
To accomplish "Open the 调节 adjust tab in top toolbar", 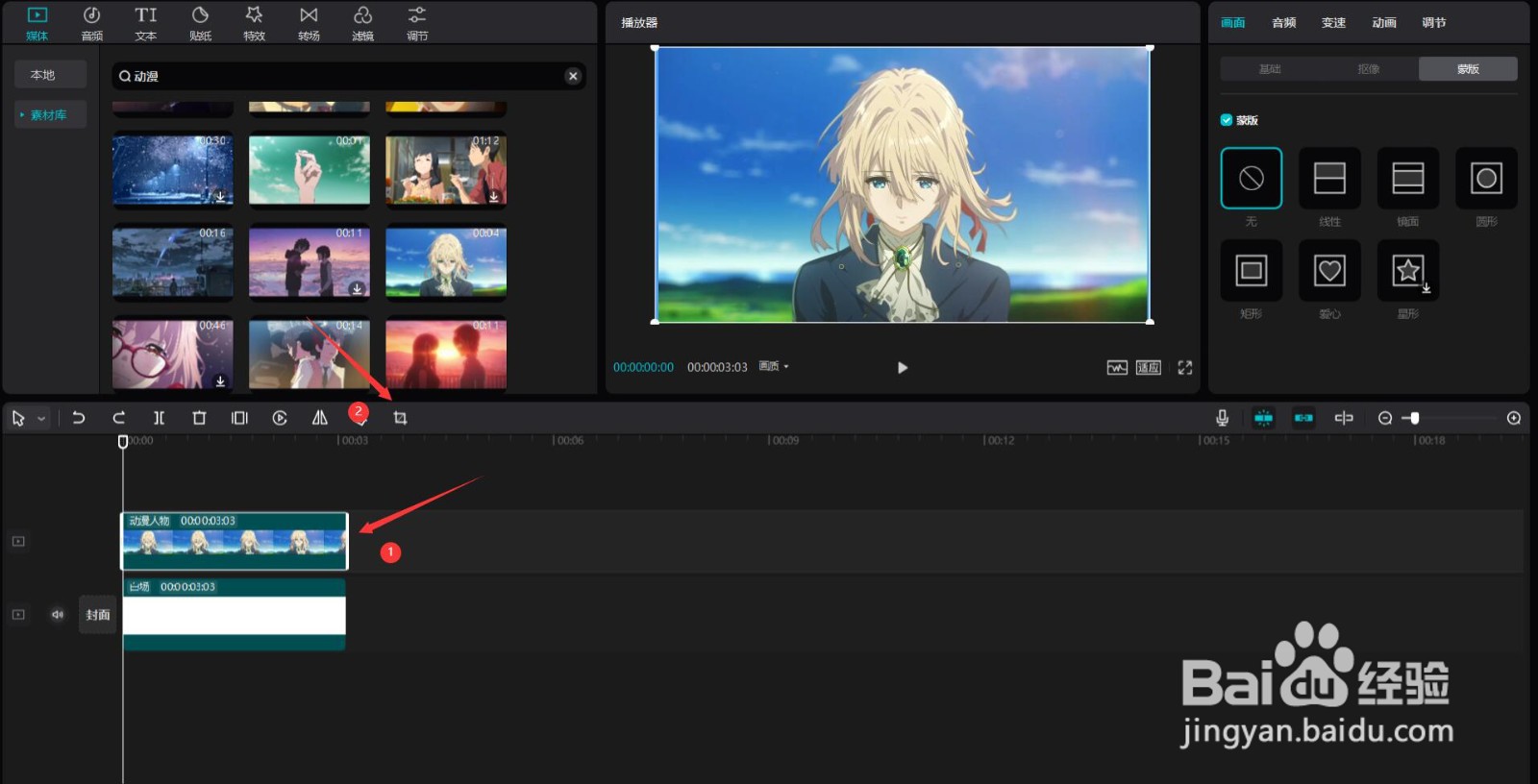I will [417, 24].
